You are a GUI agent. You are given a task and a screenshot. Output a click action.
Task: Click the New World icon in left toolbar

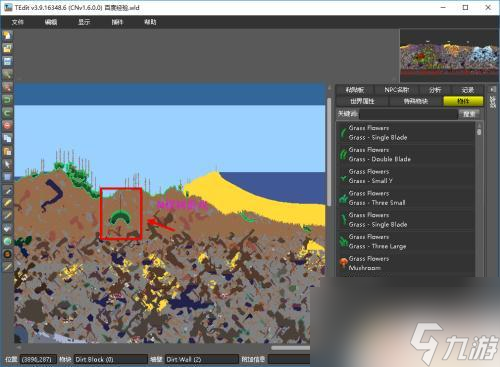(7, 35)
